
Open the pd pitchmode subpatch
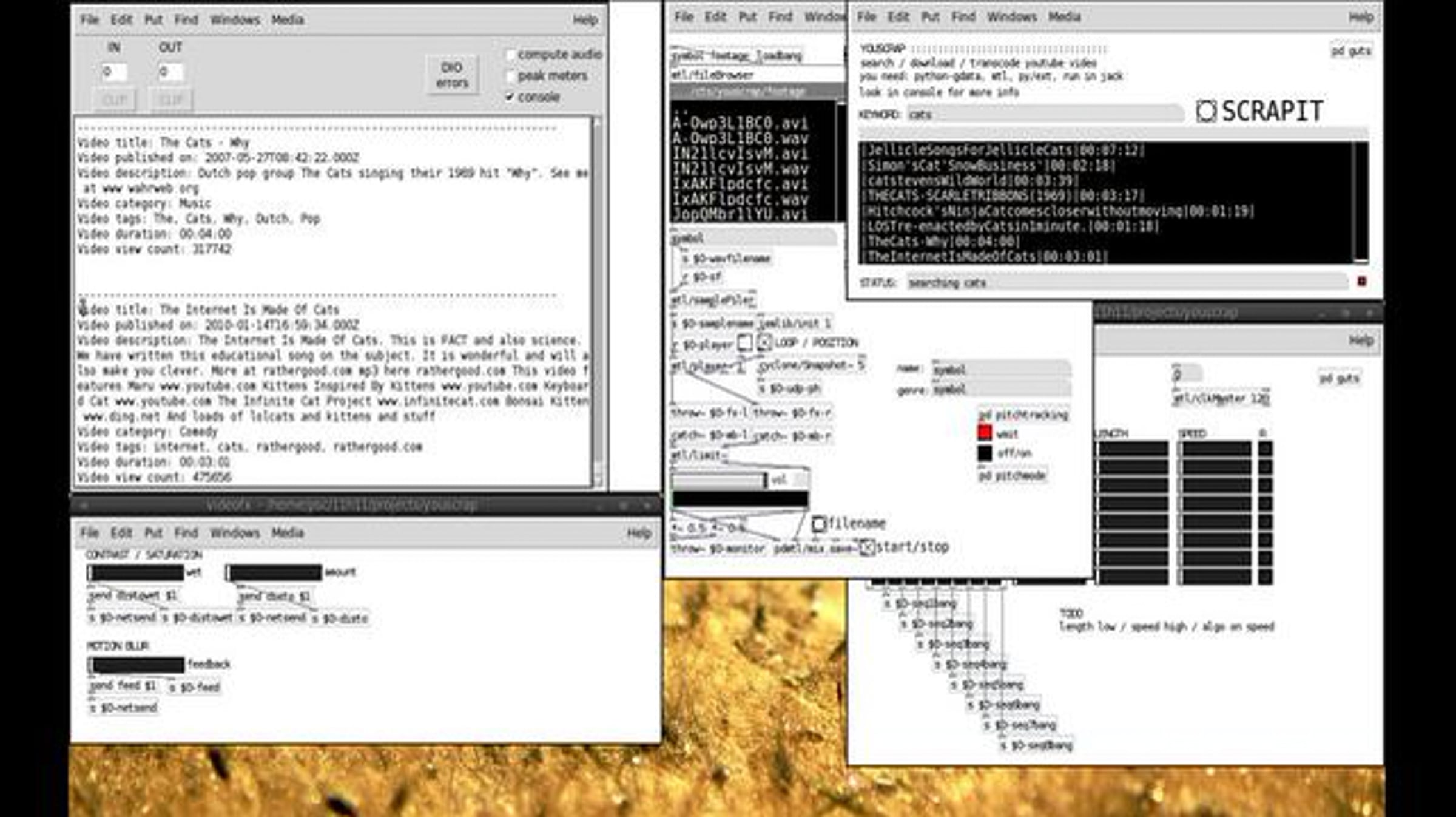tap(1012, 475)
